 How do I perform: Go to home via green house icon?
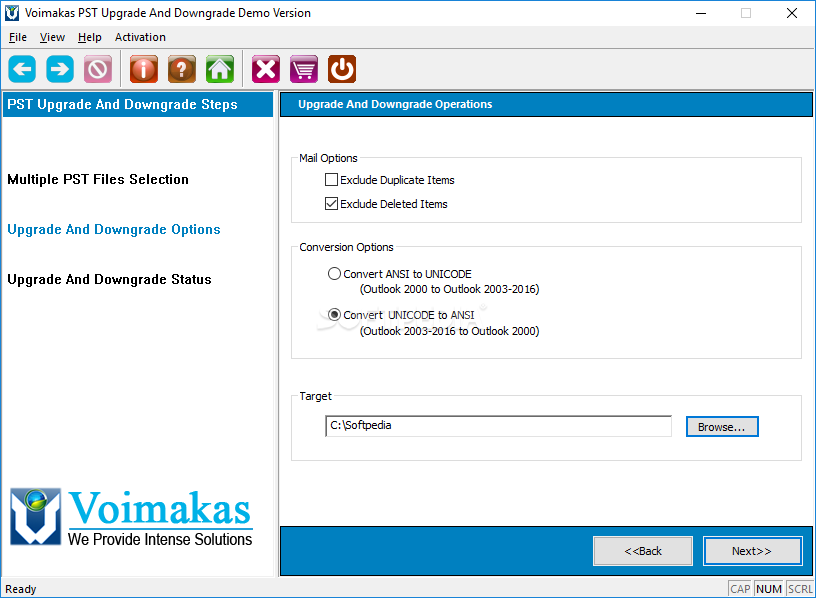click(x=220, y=69)
